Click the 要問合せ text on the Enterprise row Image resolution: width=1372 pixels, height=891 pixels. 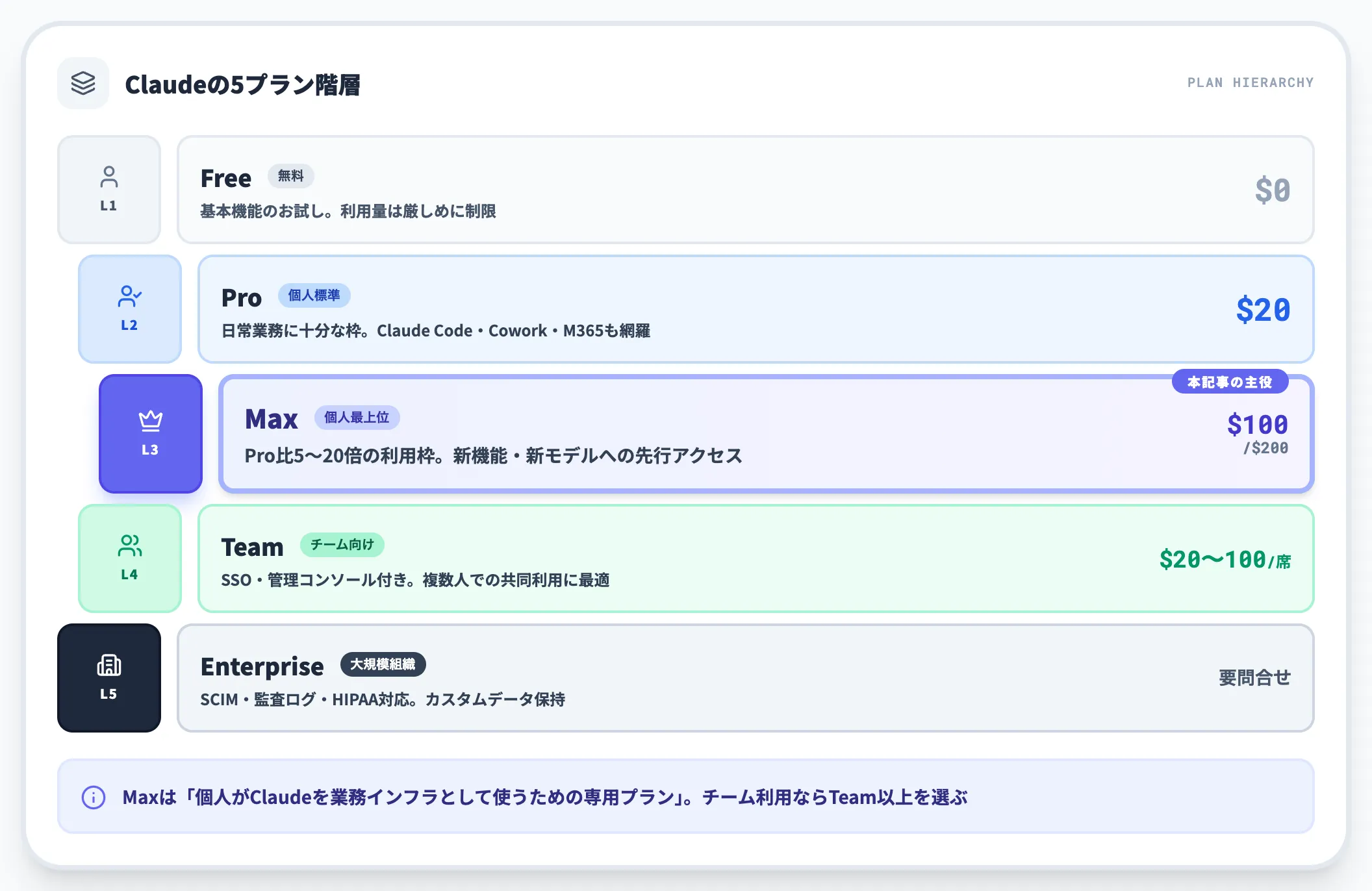1255,678
